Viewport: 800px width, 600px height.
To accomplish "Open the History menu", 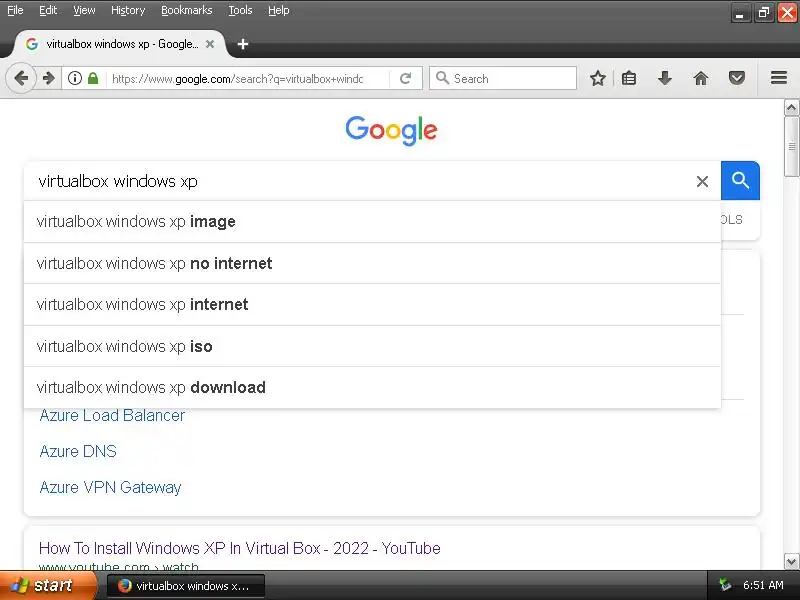I will (x=128, y=10).
